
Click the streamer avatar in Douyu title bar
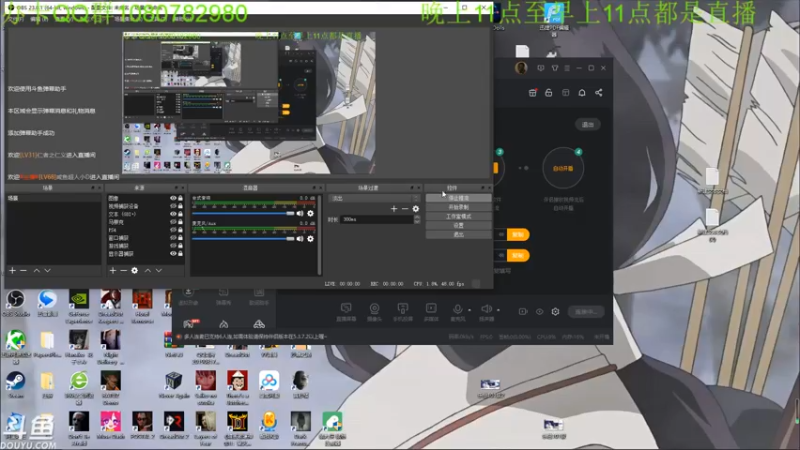pos(521,68)
